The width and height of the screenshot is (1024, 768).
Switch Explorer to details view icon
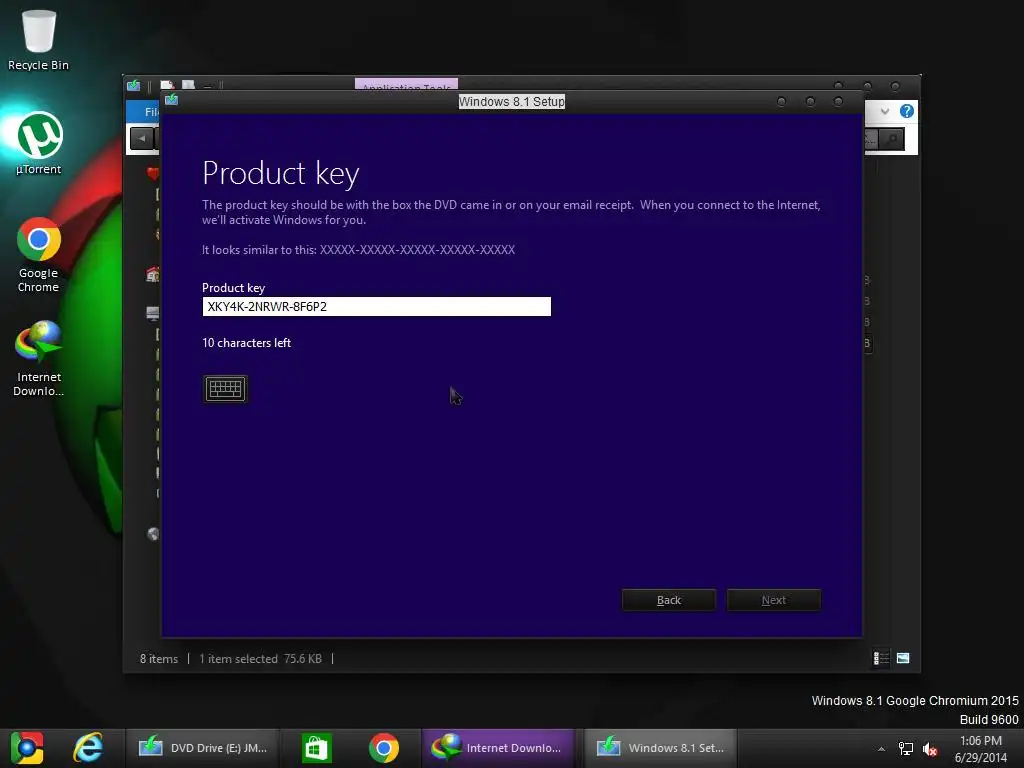pos(881,658)
